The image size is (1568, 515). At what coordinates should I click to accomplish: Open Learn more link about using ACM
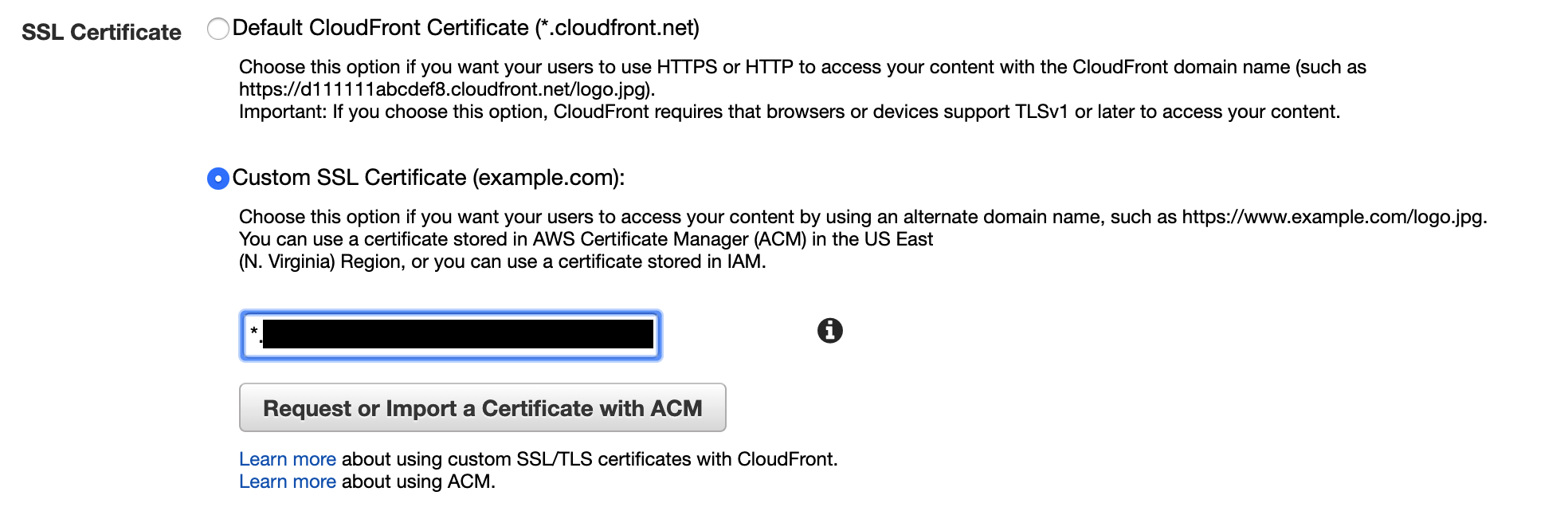click(x=288, y=482)
